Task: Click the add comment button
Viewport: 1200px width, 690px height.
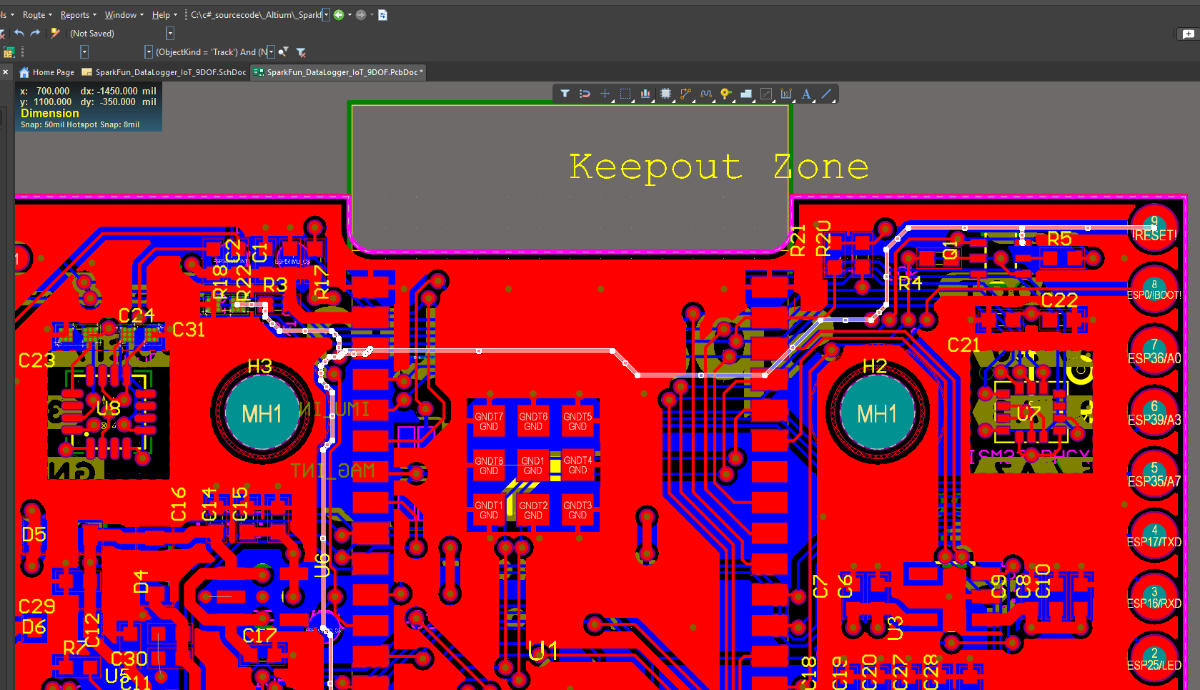Action: click(x=1188, y=33)
